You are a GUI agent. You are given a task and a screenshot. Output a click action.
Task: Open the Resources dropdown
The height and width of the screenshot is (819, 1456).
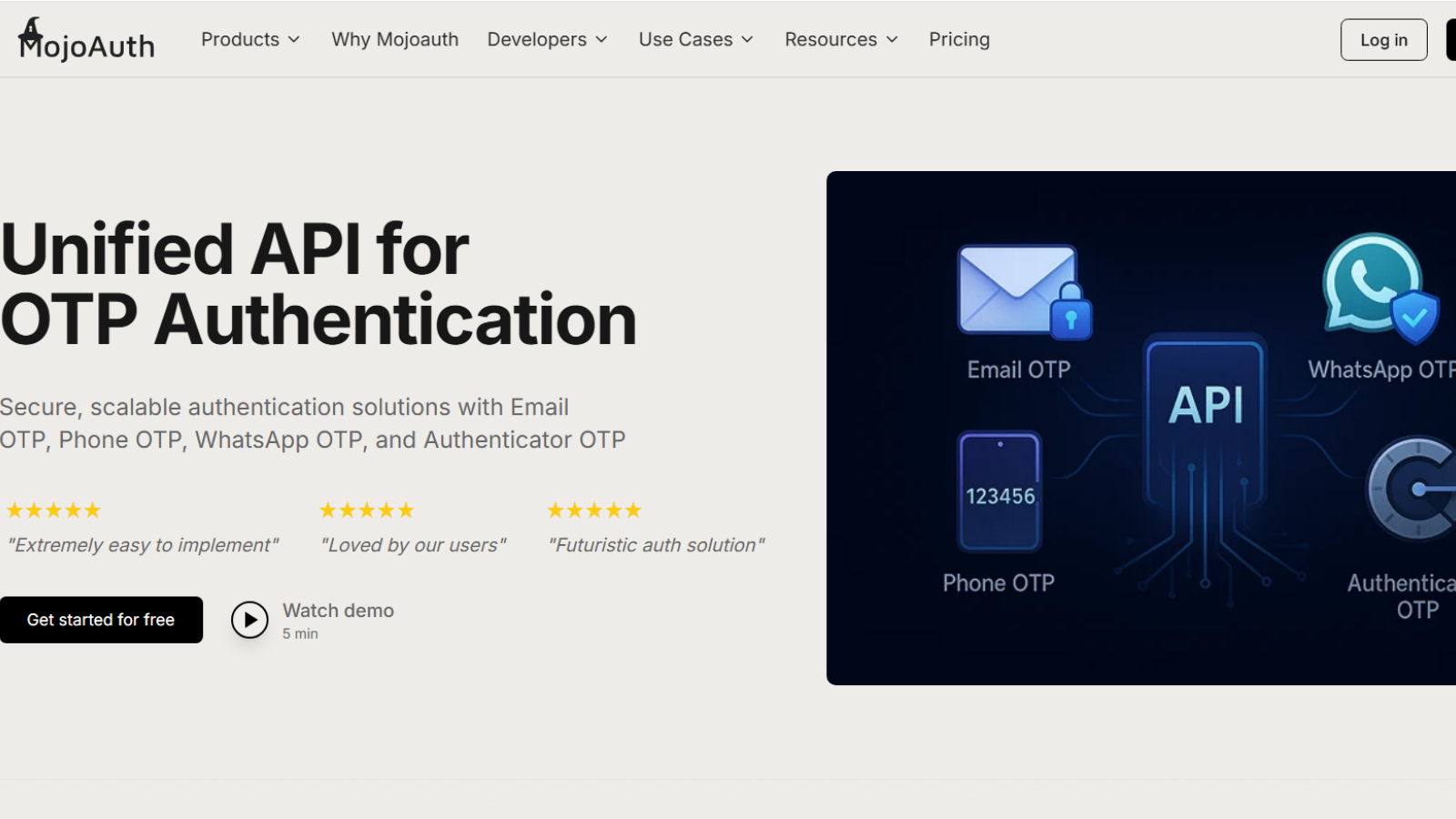[840, 39]
